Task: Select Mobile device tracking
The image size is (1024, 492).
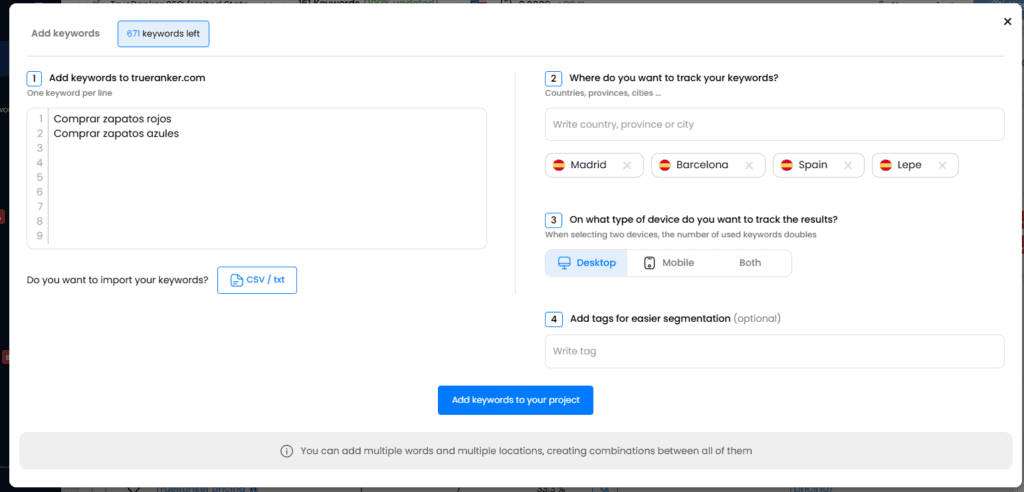Action: (x=669, y=263)
